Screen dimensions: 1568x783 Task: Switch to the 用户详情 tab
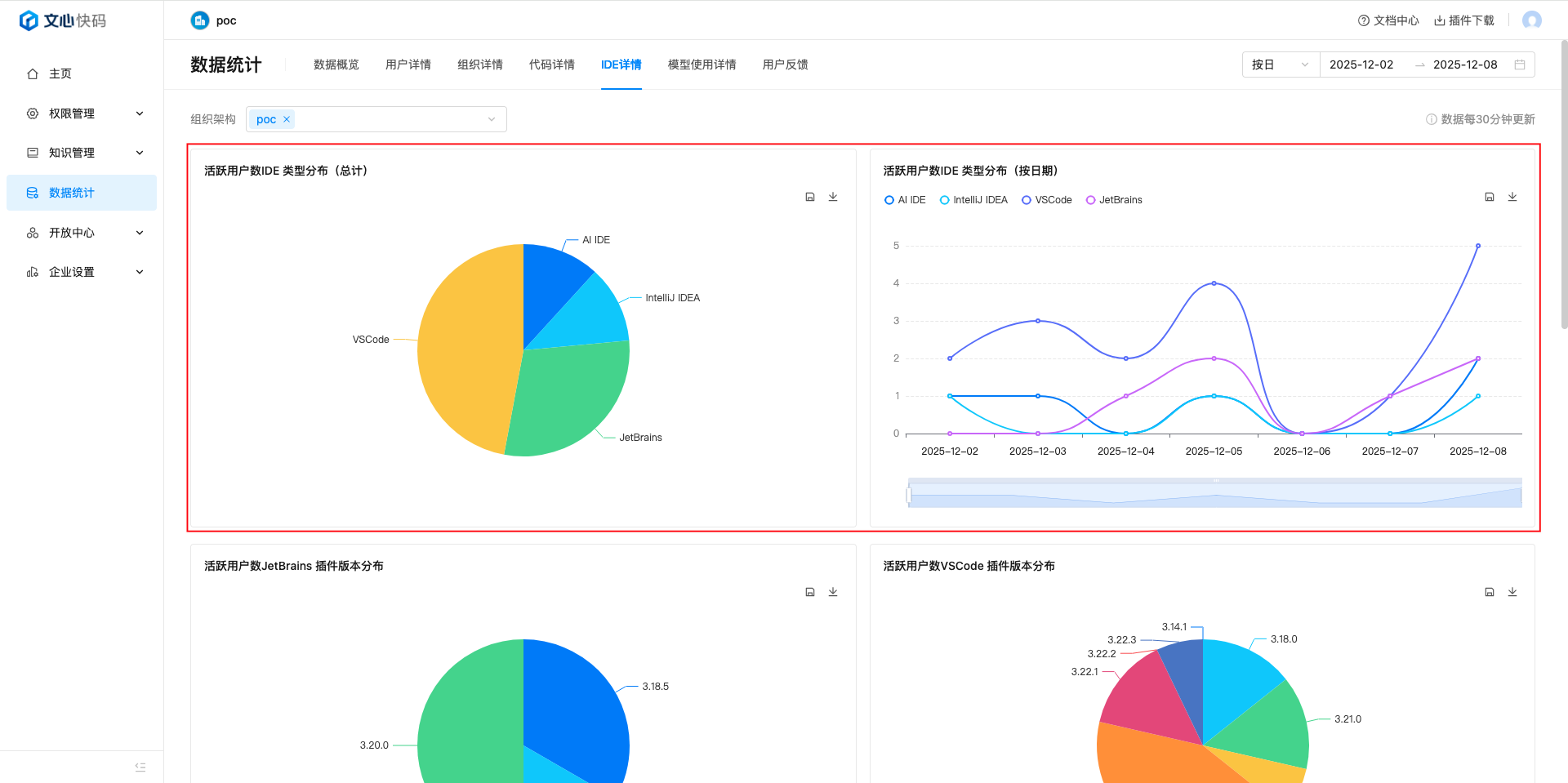[x=408, y=65]
